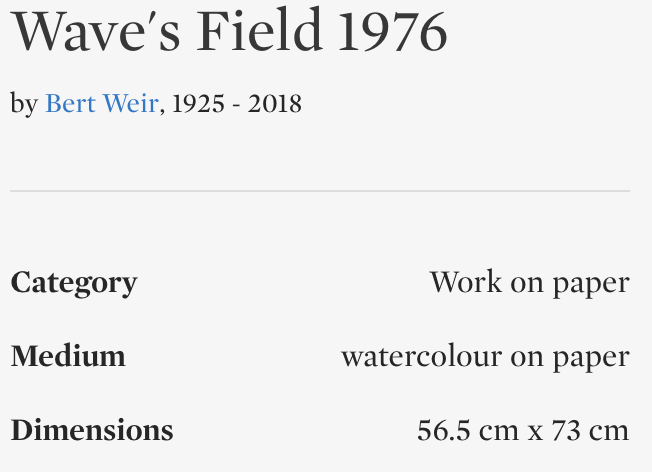Viewport: 652px width, 472px height.
Task: Click the Category label
Action: pyautogui.click(x=73, y=283)
